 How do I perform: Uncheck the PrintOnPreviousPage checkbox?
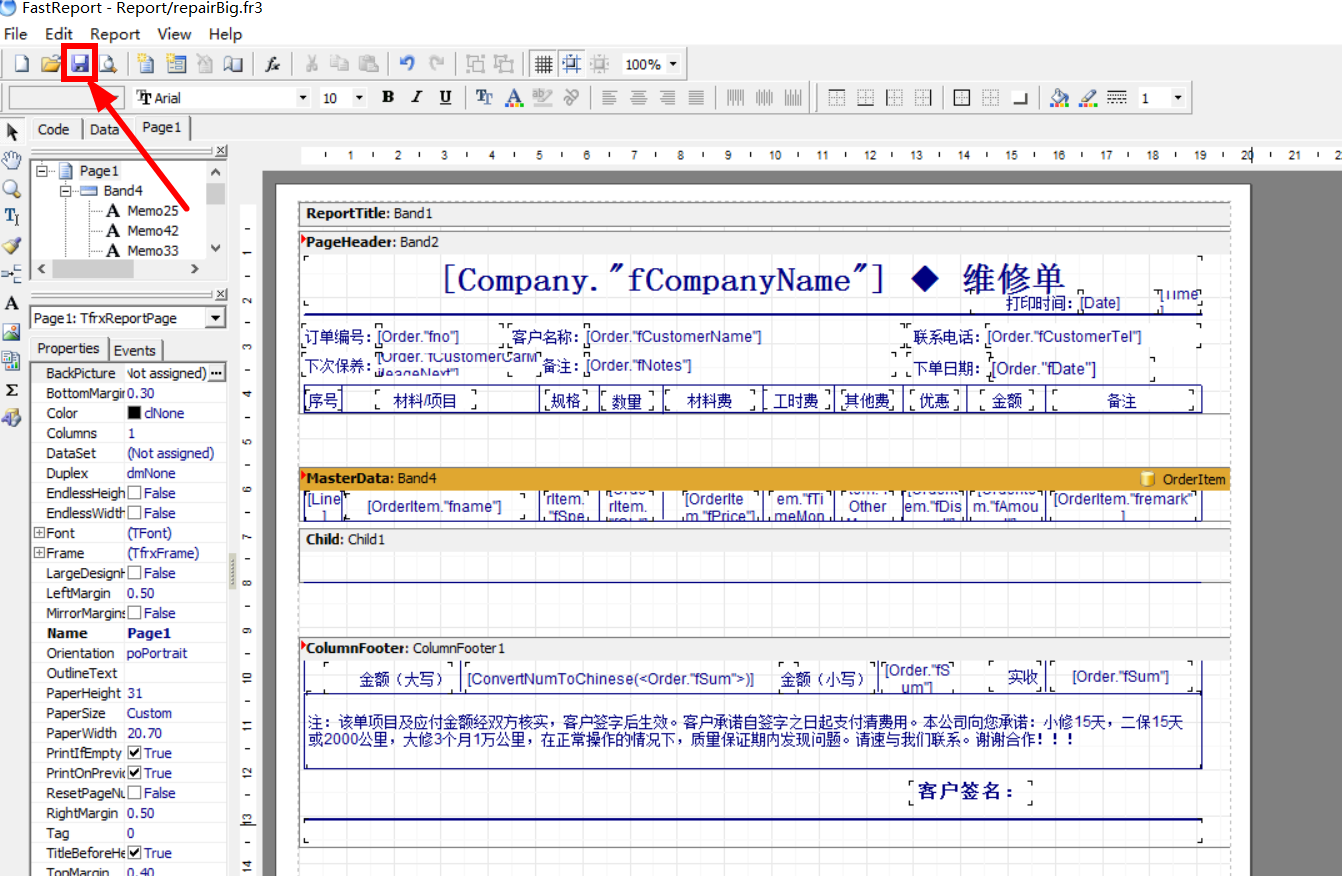pos(134,773)
